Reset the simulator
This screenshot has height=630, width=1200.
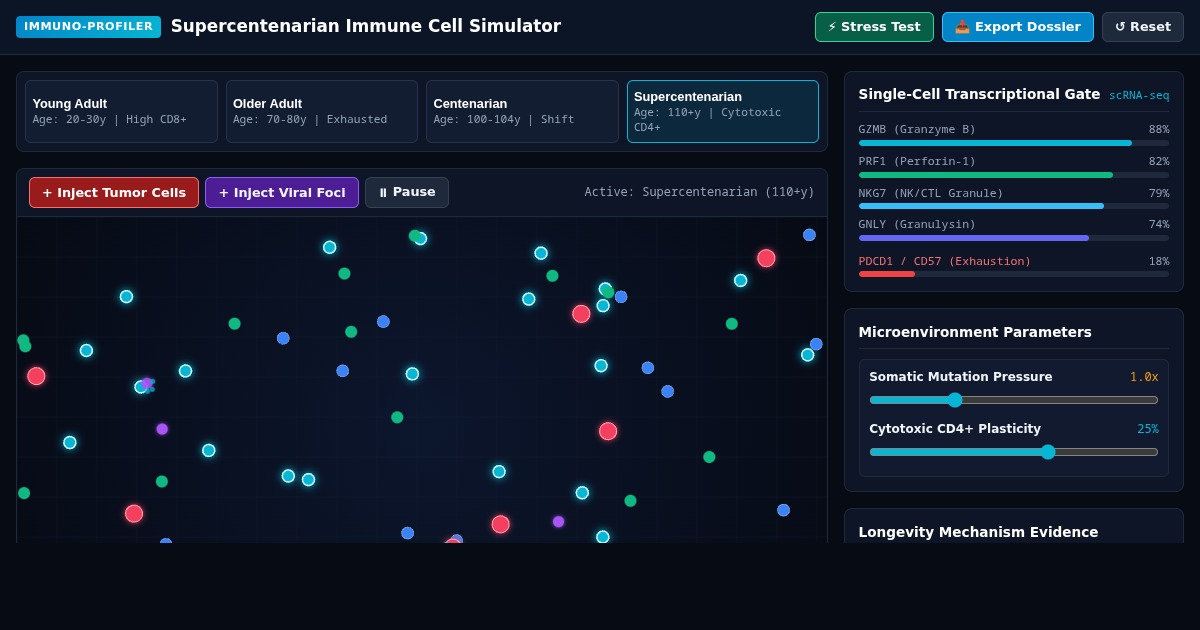point(1143,27)
